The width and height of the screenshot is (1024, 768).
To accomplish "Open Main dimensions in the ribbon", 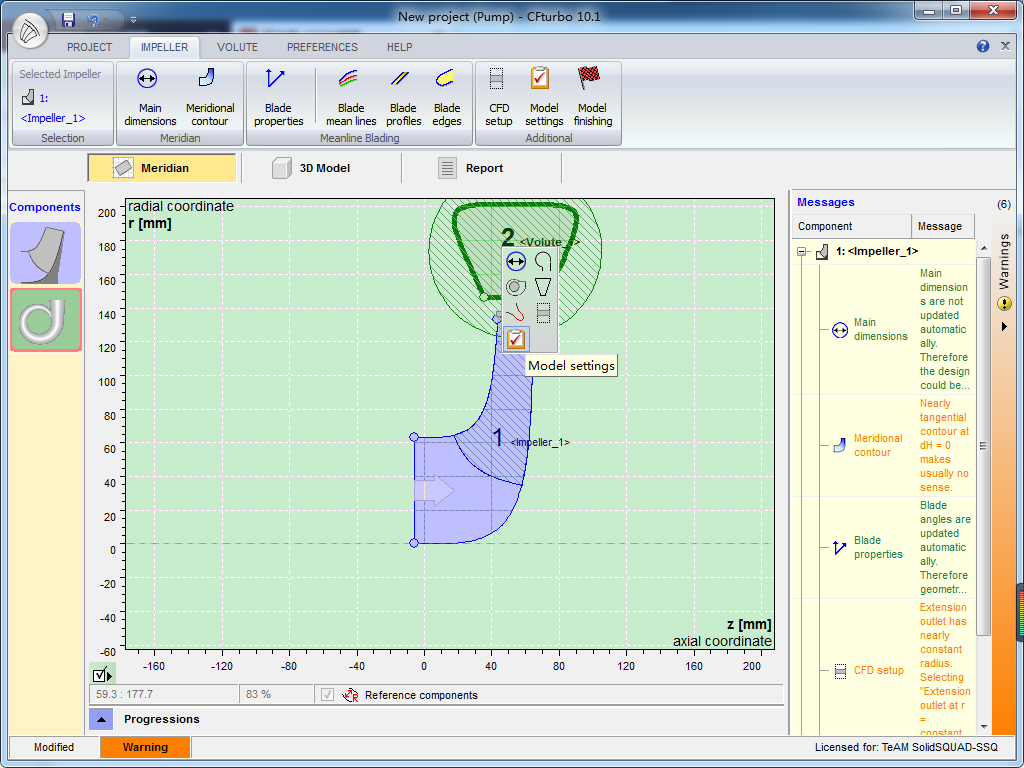I will (x=150, y=97).
